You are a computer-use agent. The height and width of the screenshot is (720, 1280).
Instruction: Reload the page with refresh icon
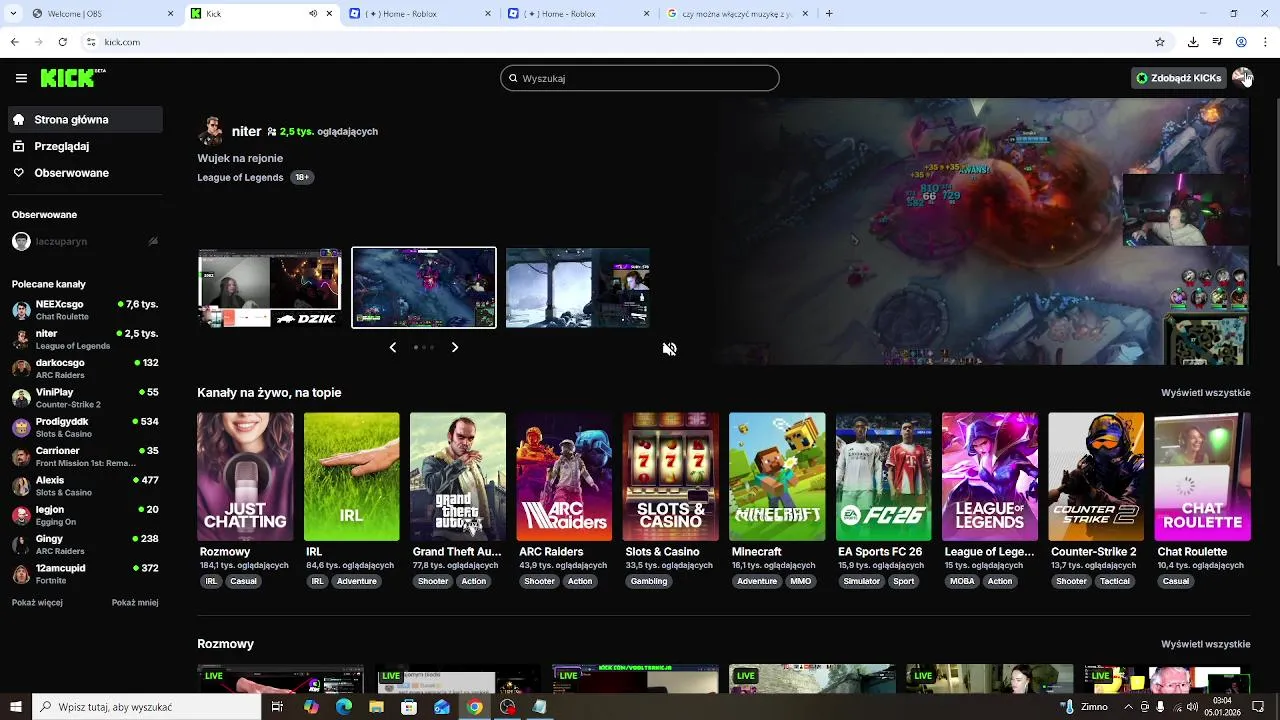[x=62, y=42]
